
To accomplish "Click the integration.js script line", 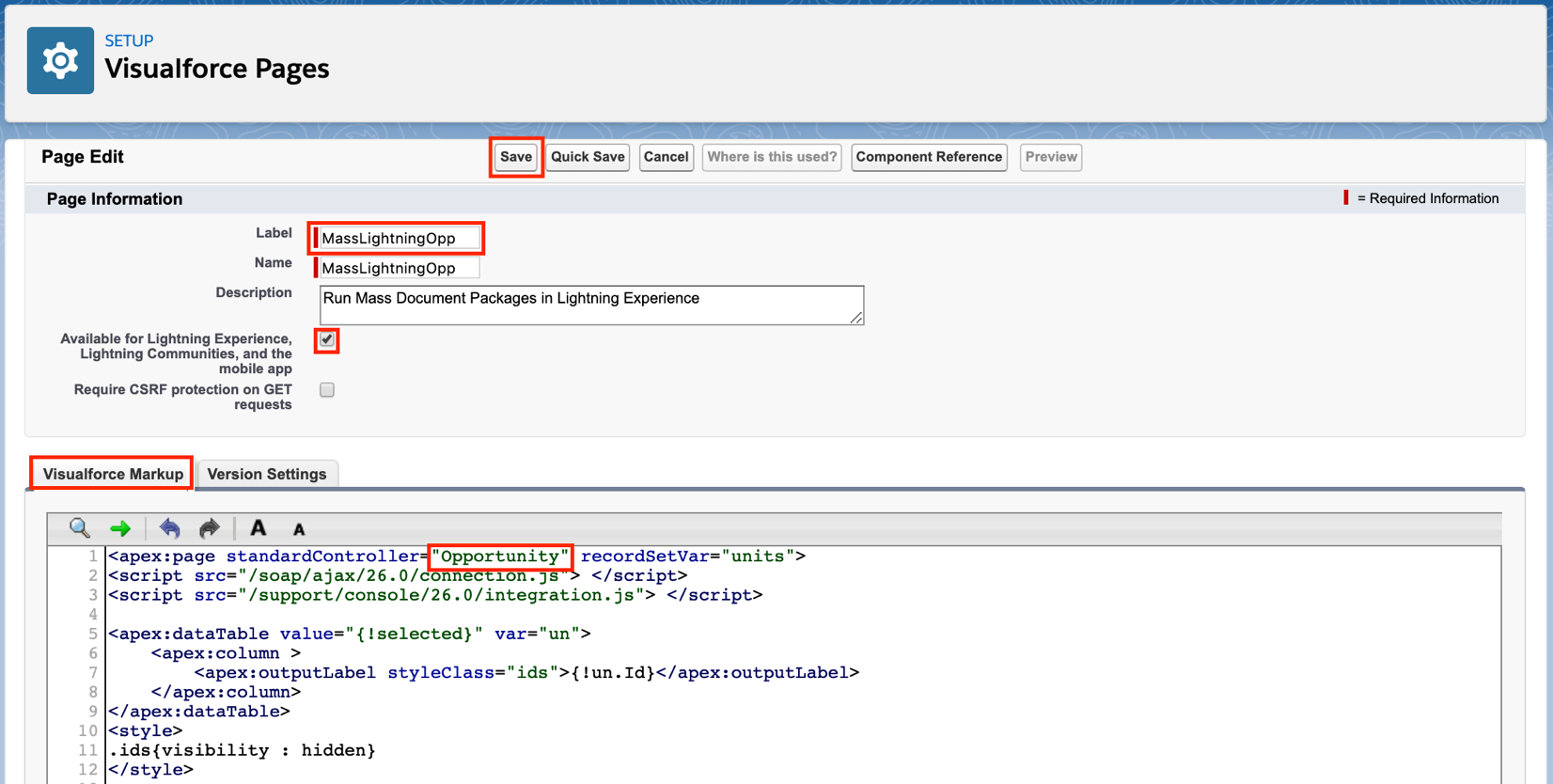I will tap(435, 595).
